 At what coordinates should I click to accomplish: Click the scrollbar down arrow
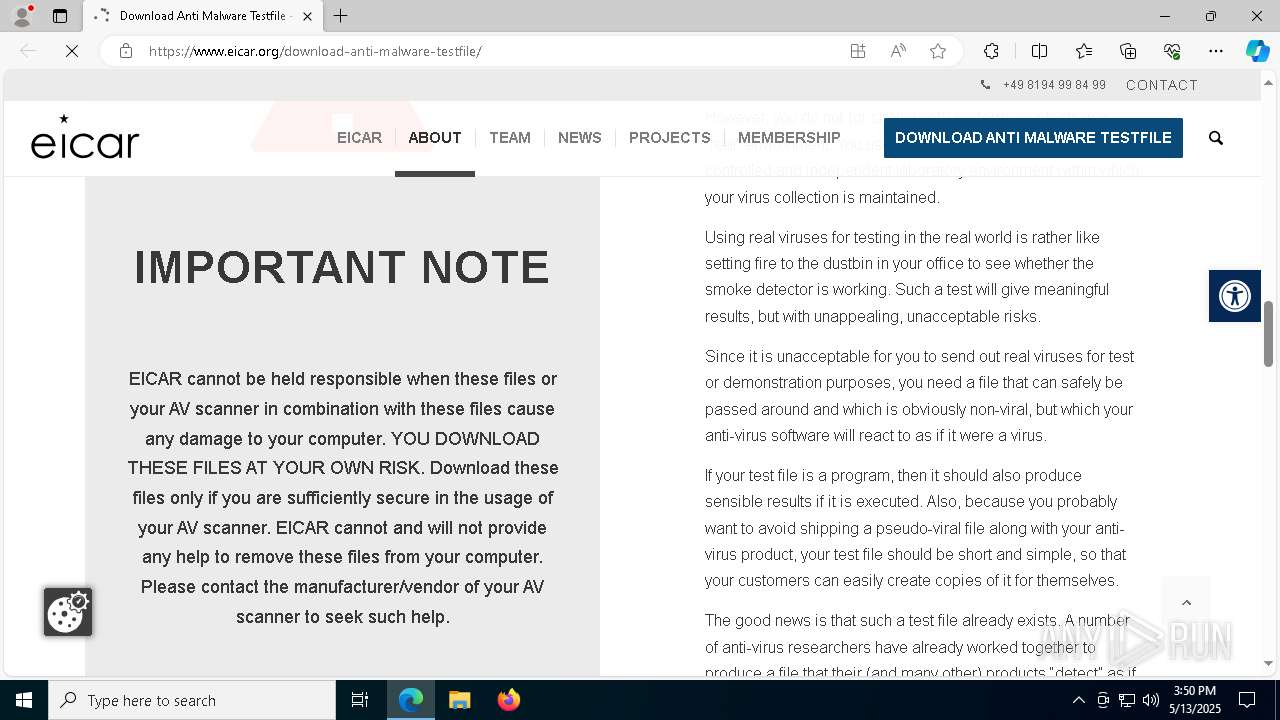1268,663
